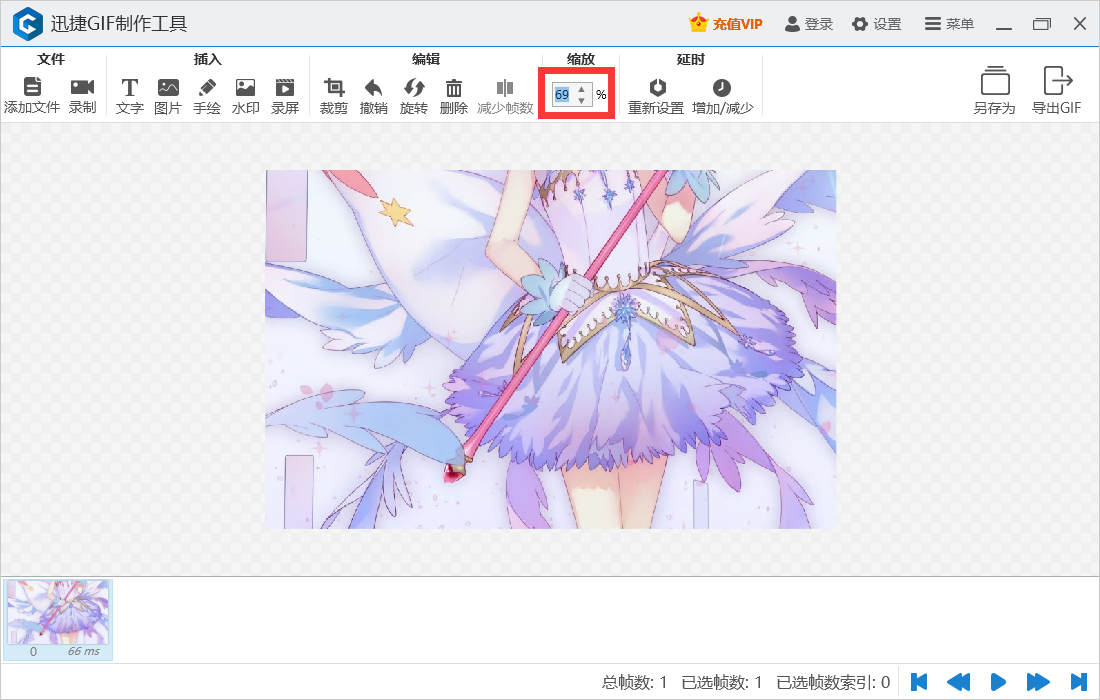The image size is (1100, 700).
Task: Jump to the first frame
Action: coord(919,682)
